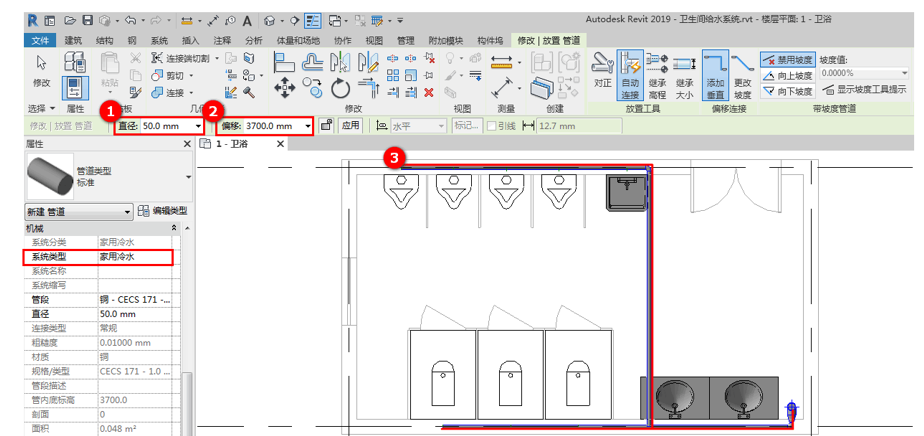Click the 直径 50.0 mm property value
The image size is (924, 436).
click(x=135, y=314)
